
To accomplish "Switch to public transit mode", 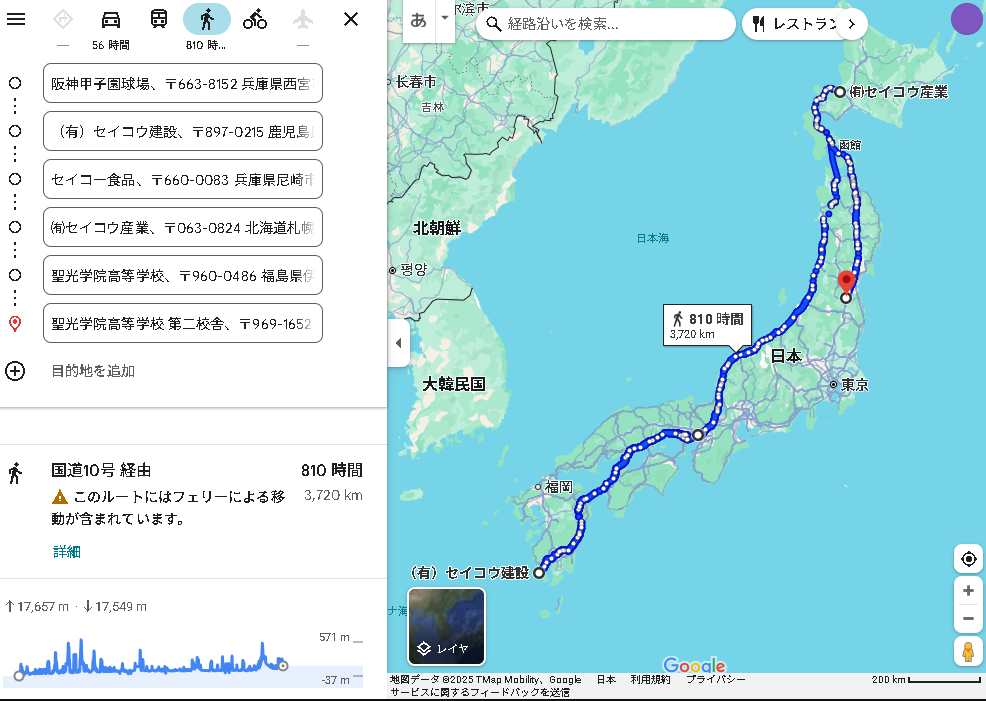I will coord(159,19).
